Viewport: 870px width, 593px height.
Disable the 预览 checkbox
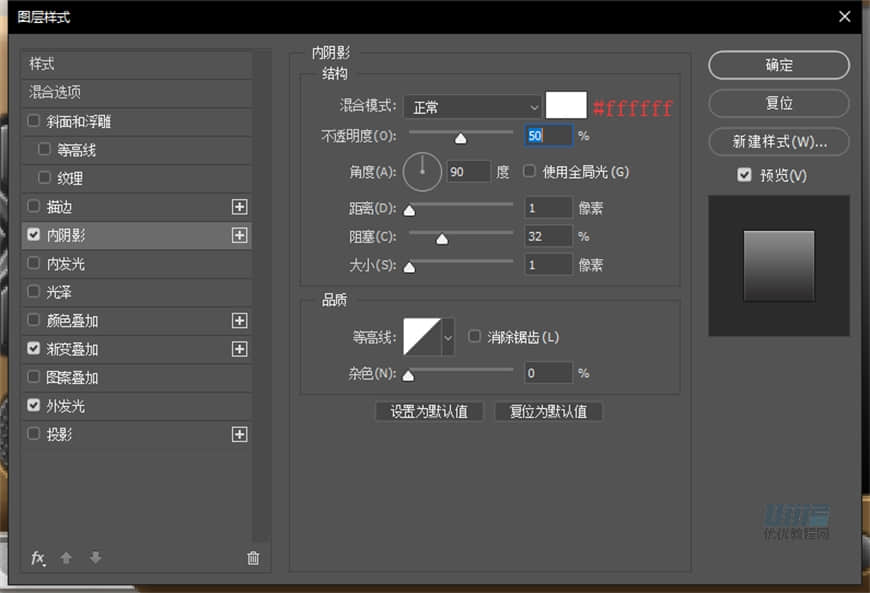click(743, 175)
